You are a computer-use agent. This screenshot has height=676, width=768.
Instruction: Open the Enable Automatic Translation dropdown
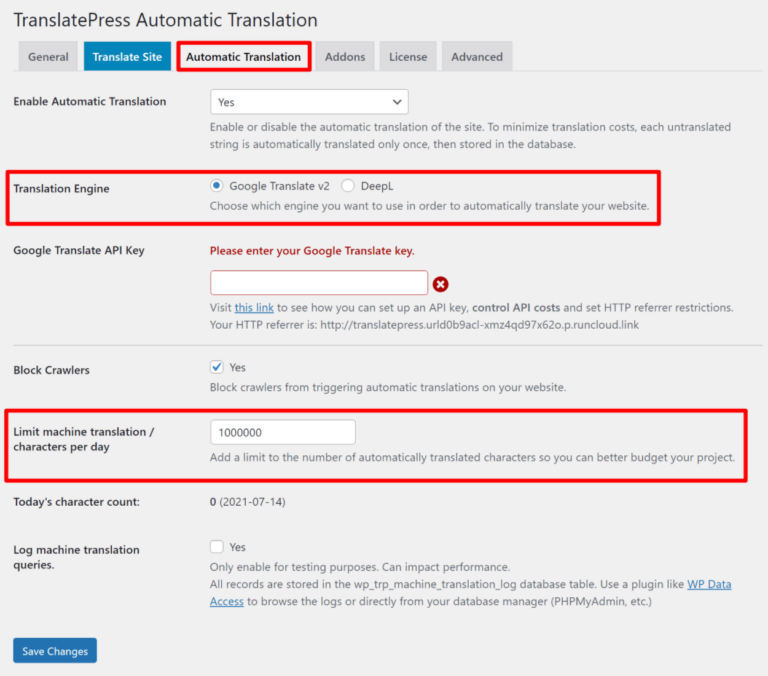(x=309, y=102)
